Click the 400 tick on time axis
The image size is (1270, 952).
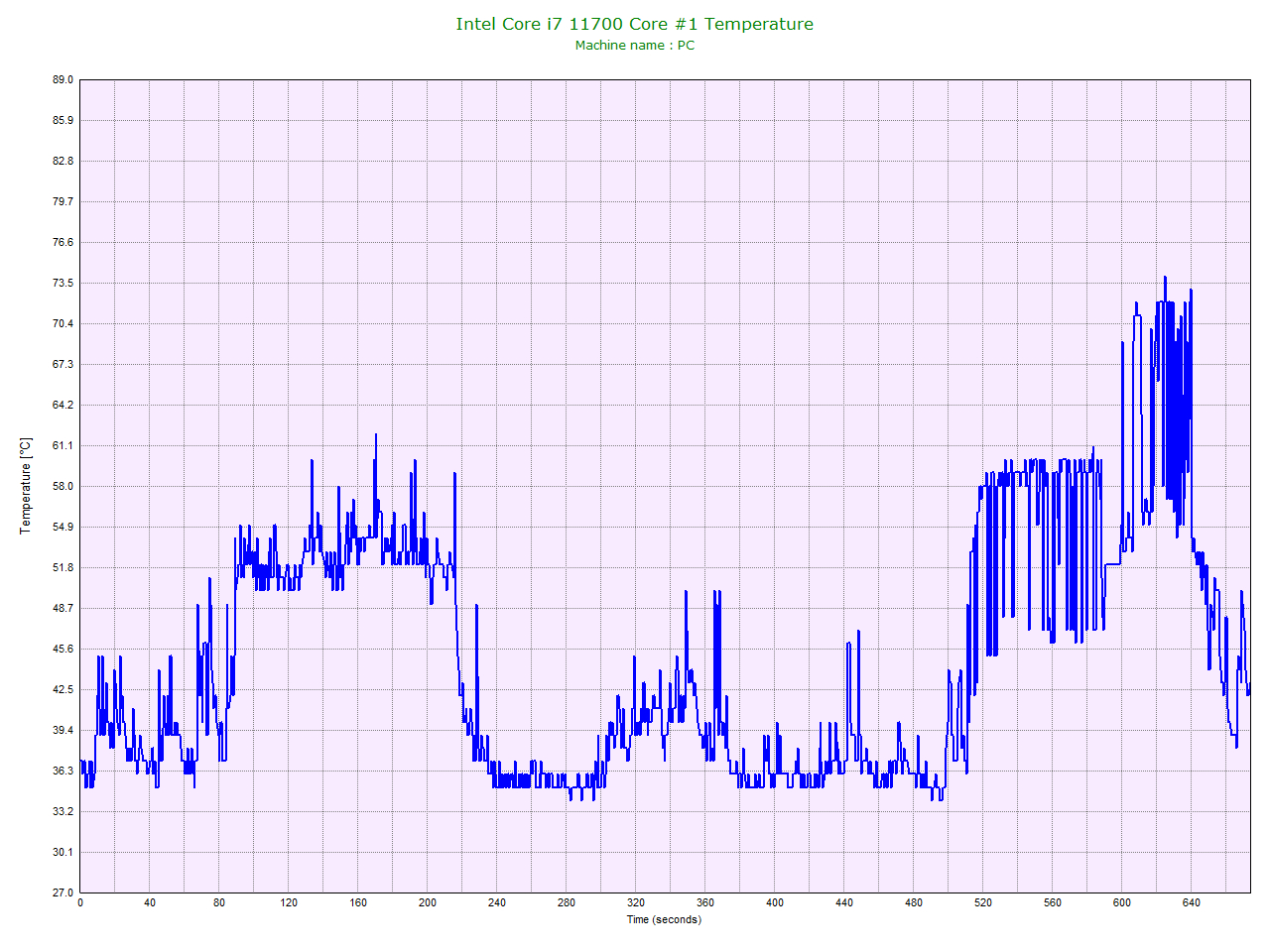click(x=775, y=902)
